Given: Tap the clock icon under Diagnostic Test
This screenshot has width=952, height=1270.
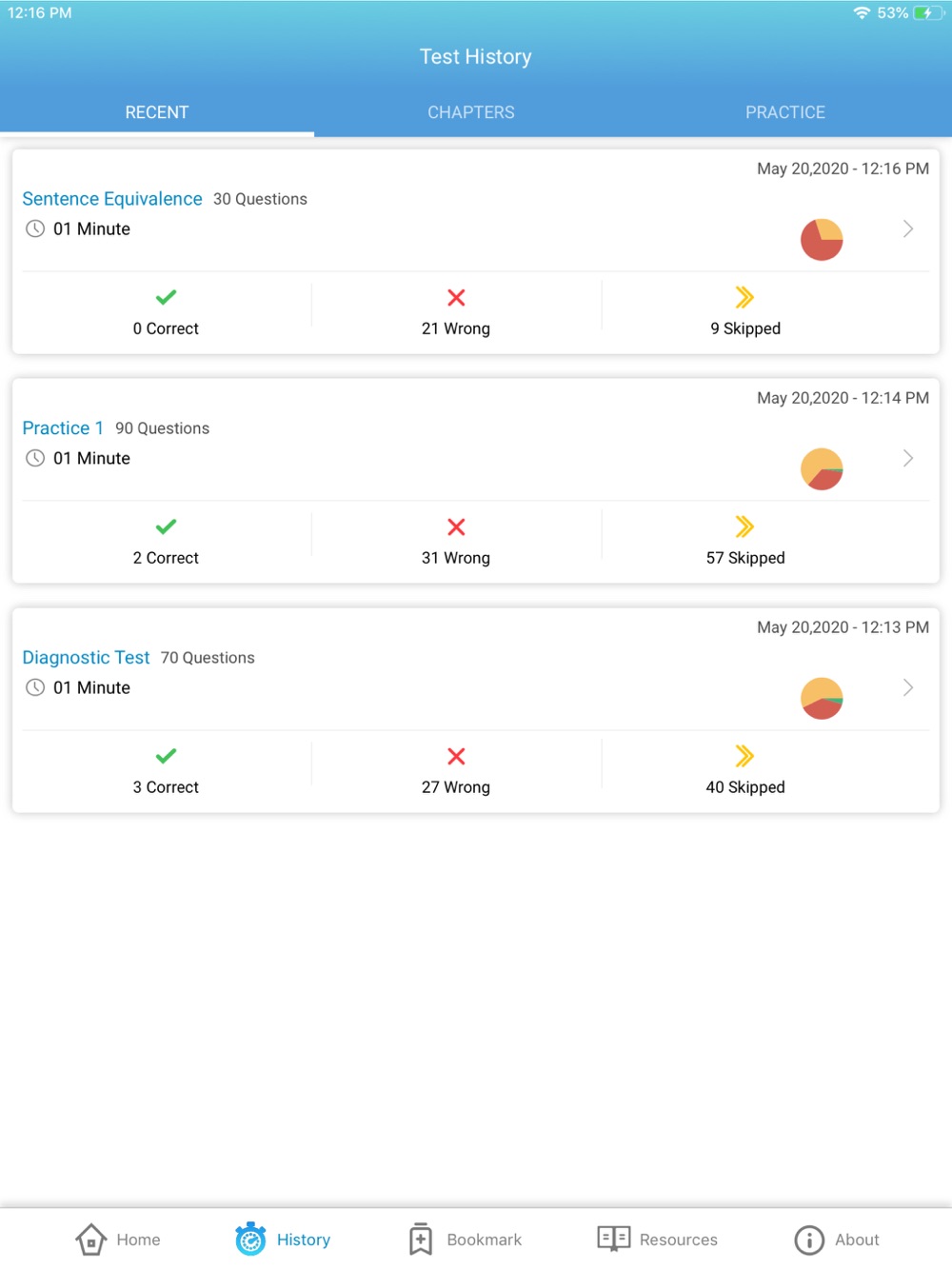Looking at the screenshot, I should pyautogui.click(x=35, y=687).
